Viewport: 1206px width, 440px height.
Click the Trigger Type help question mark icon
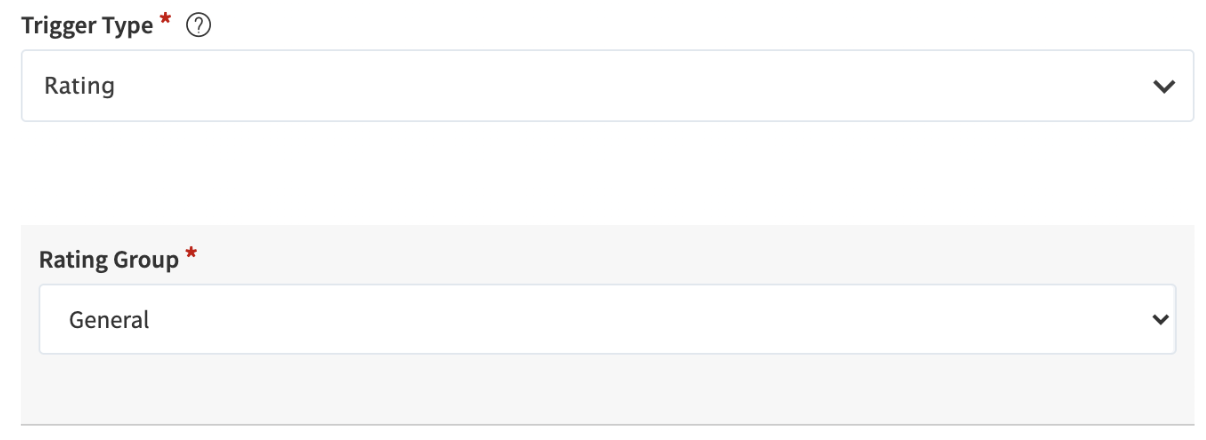198,28
